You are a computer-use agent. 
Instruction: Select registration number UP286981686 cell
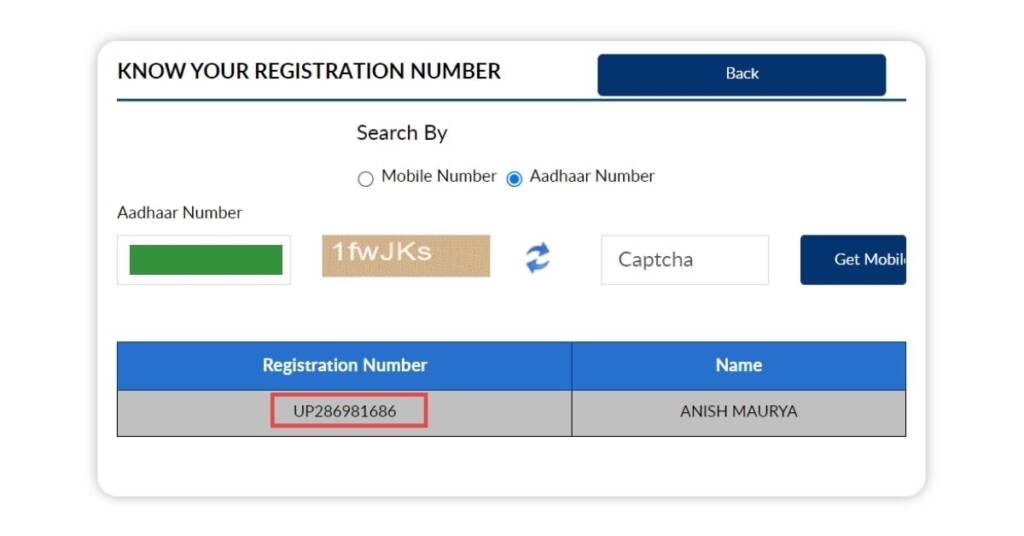[x=344, y=412]
